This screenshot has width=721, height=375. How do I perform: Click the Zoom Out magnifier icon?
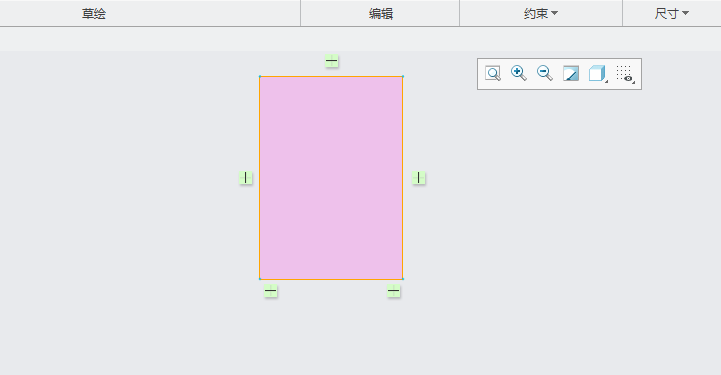[545, 73]
